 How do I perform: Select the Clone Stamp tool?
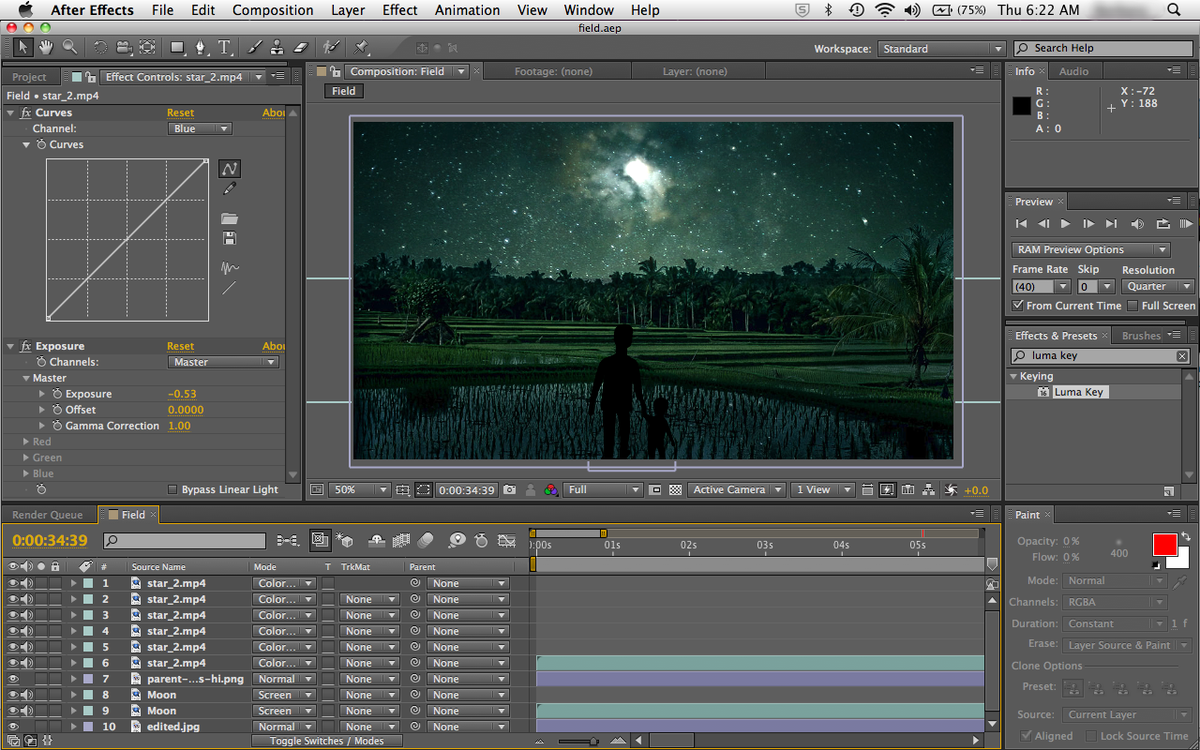(x=279, y=47)
